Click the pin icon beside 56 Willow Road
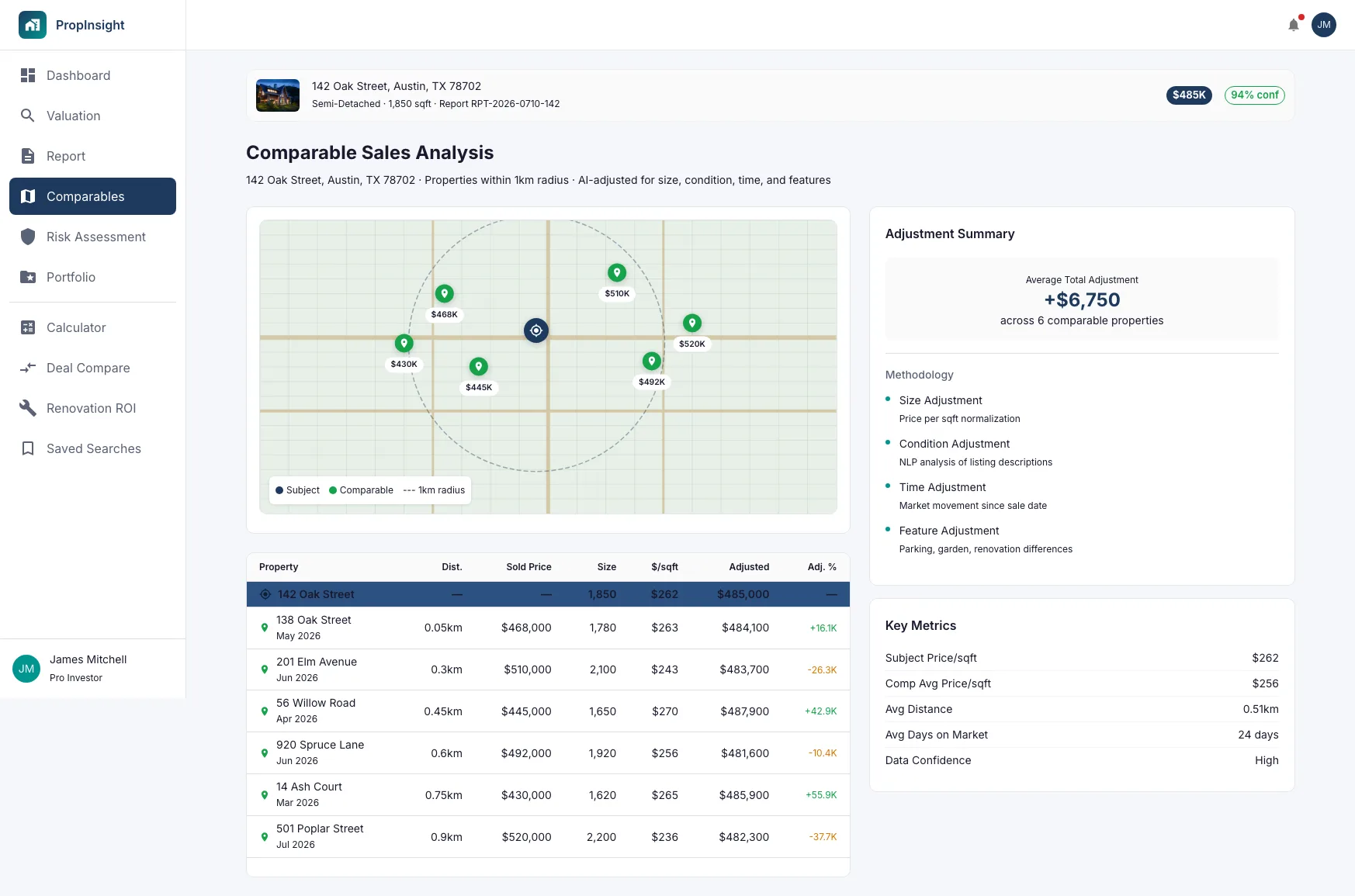Image resolution: width=1355 pixels, height=896 pixels. [x=265, y=711]
